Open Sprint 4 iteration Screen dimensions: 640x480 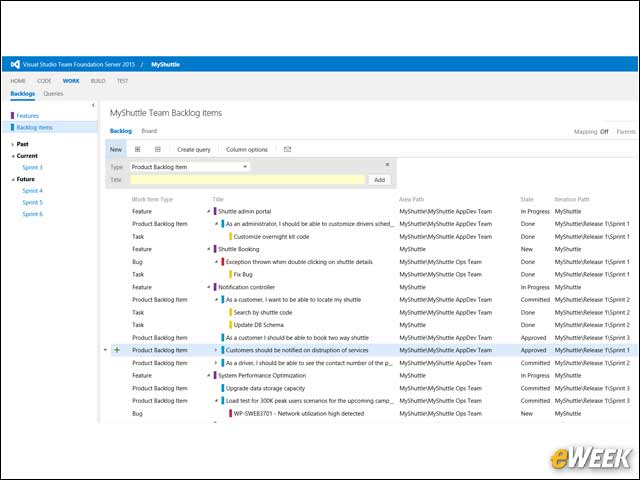33,191
